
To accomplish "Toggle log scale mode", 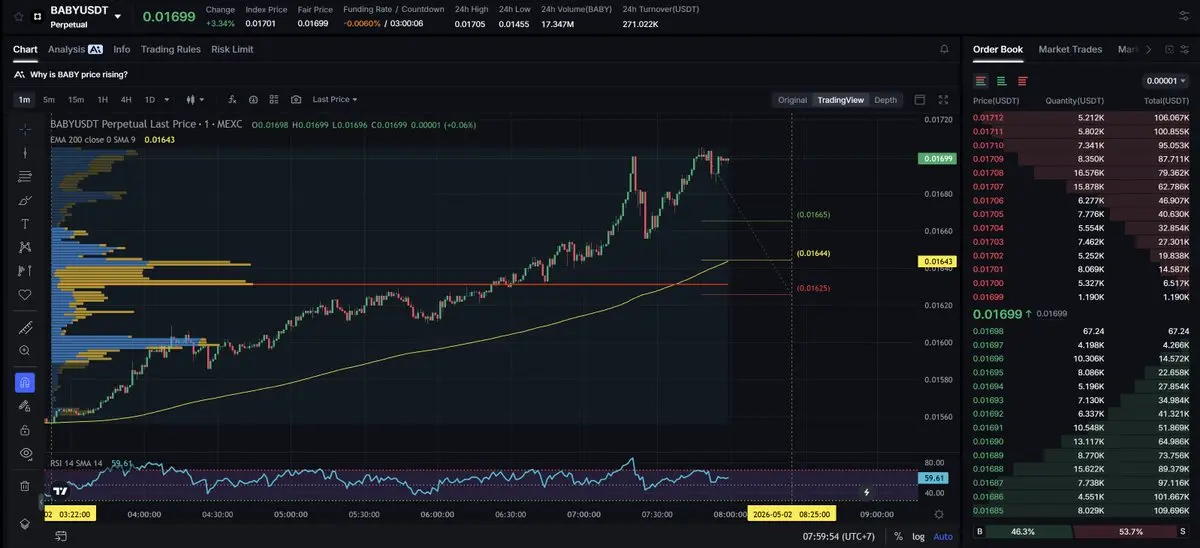I will pyautogui.click(x=918, y=536).
